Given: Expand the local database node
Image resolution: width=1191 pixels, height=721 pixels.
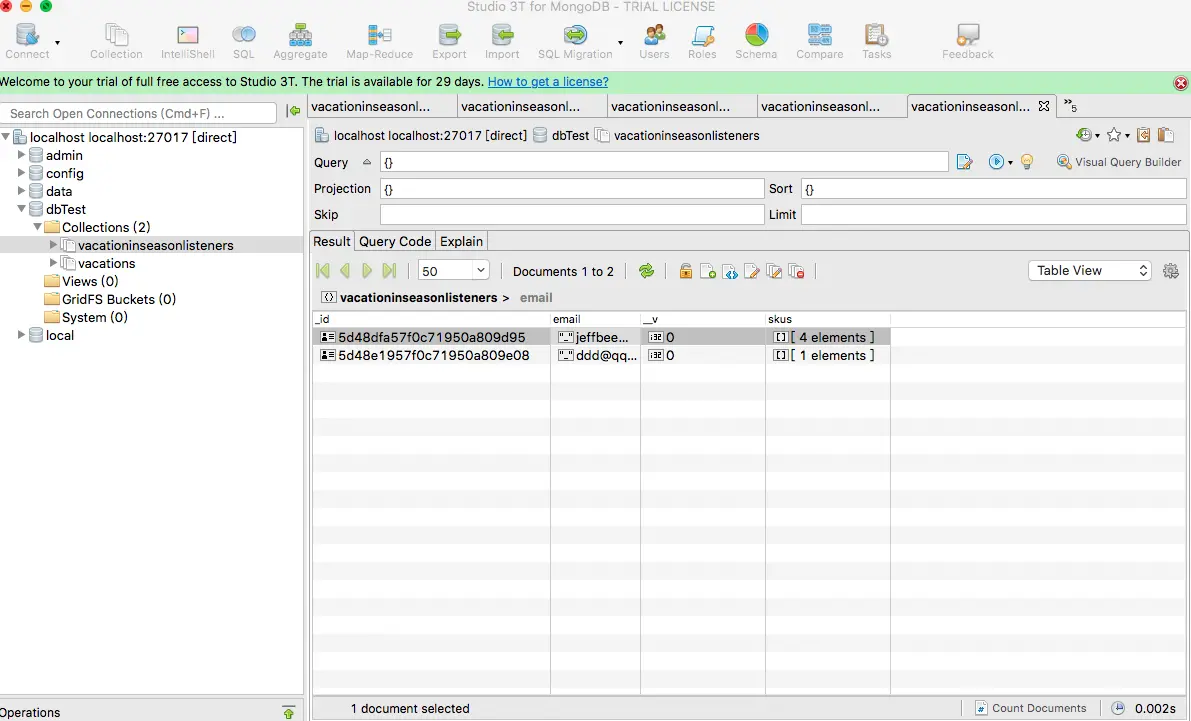Looking at the screenshot, I should [21, 334].
